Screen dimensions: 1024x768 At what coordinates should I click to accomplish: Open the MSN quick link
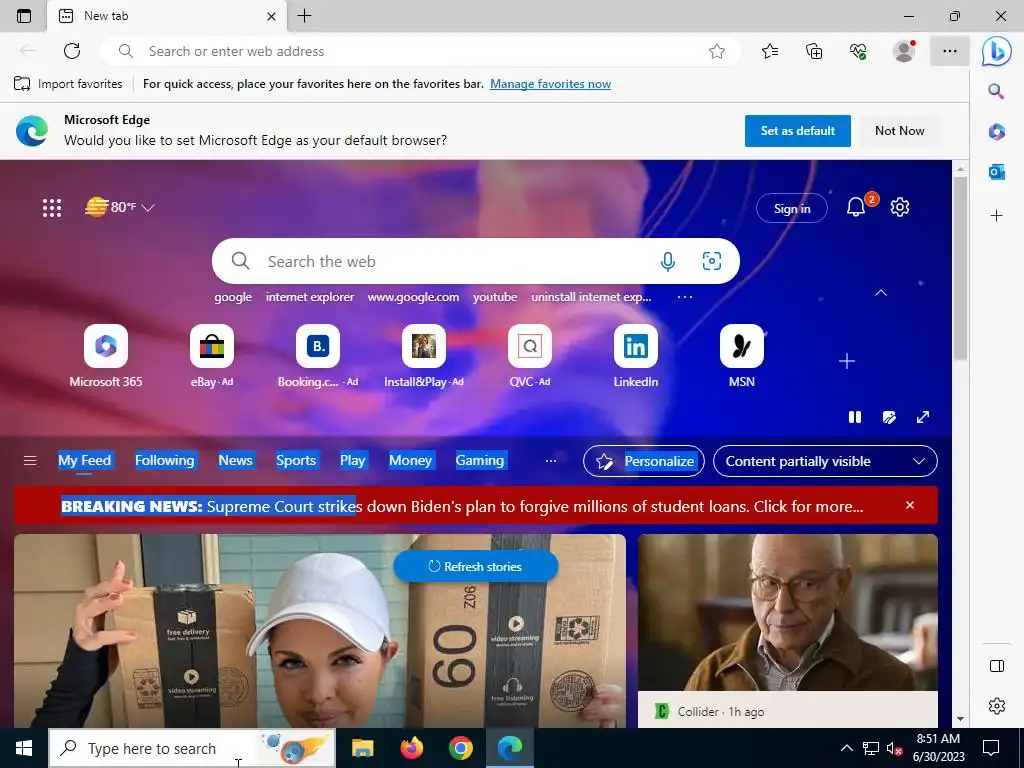(x=741, y=357)
